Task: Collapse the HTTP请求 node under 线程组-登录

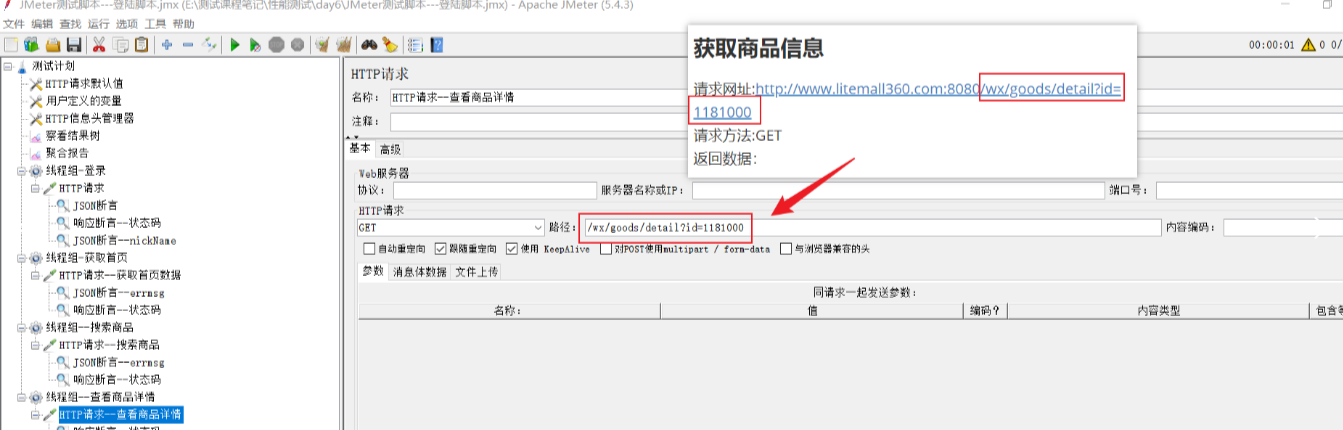Action: point(36,188)
